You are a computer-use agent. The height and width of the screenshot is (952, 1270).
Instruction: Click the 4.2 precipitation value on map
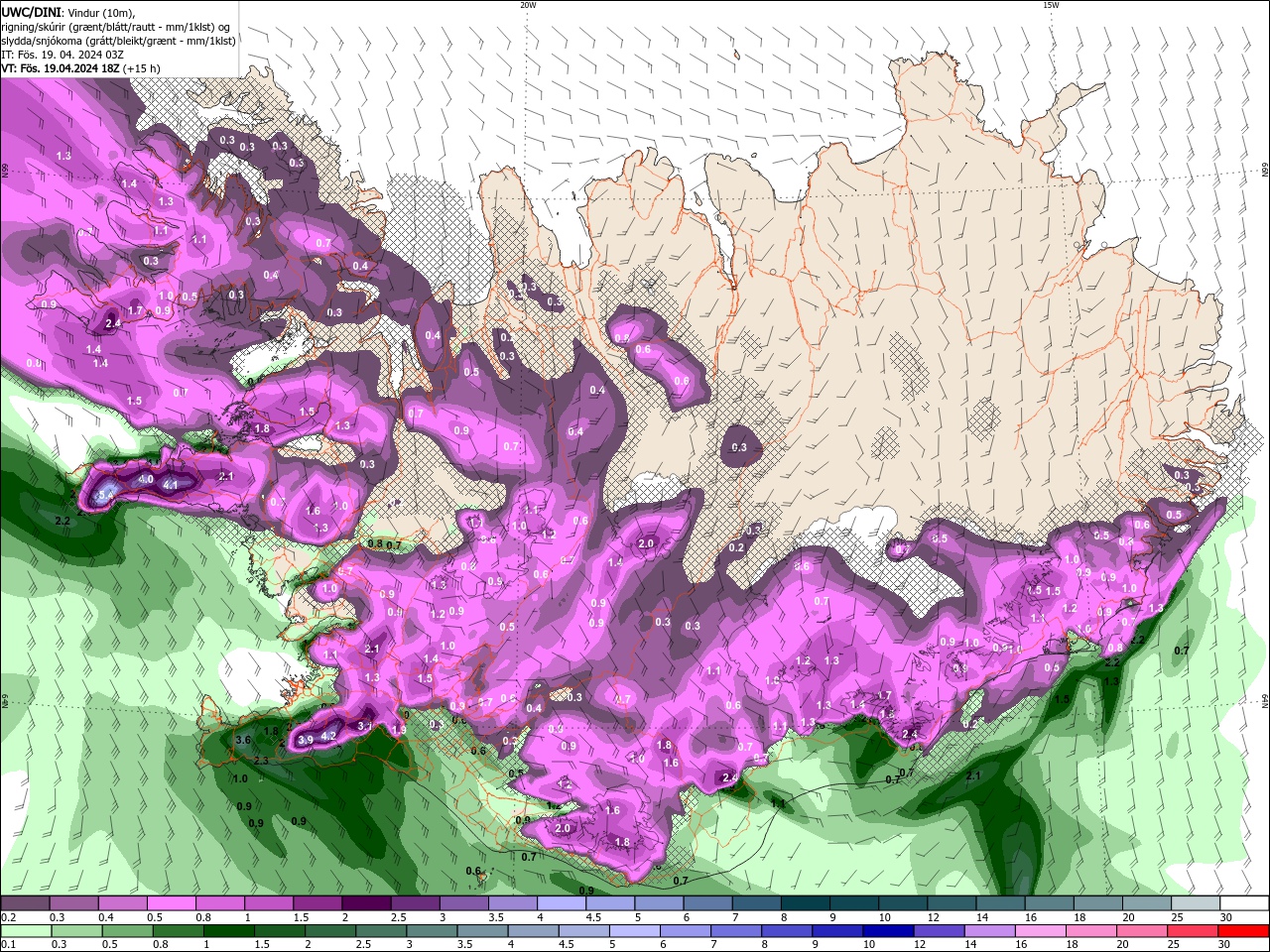pos(330,736)
